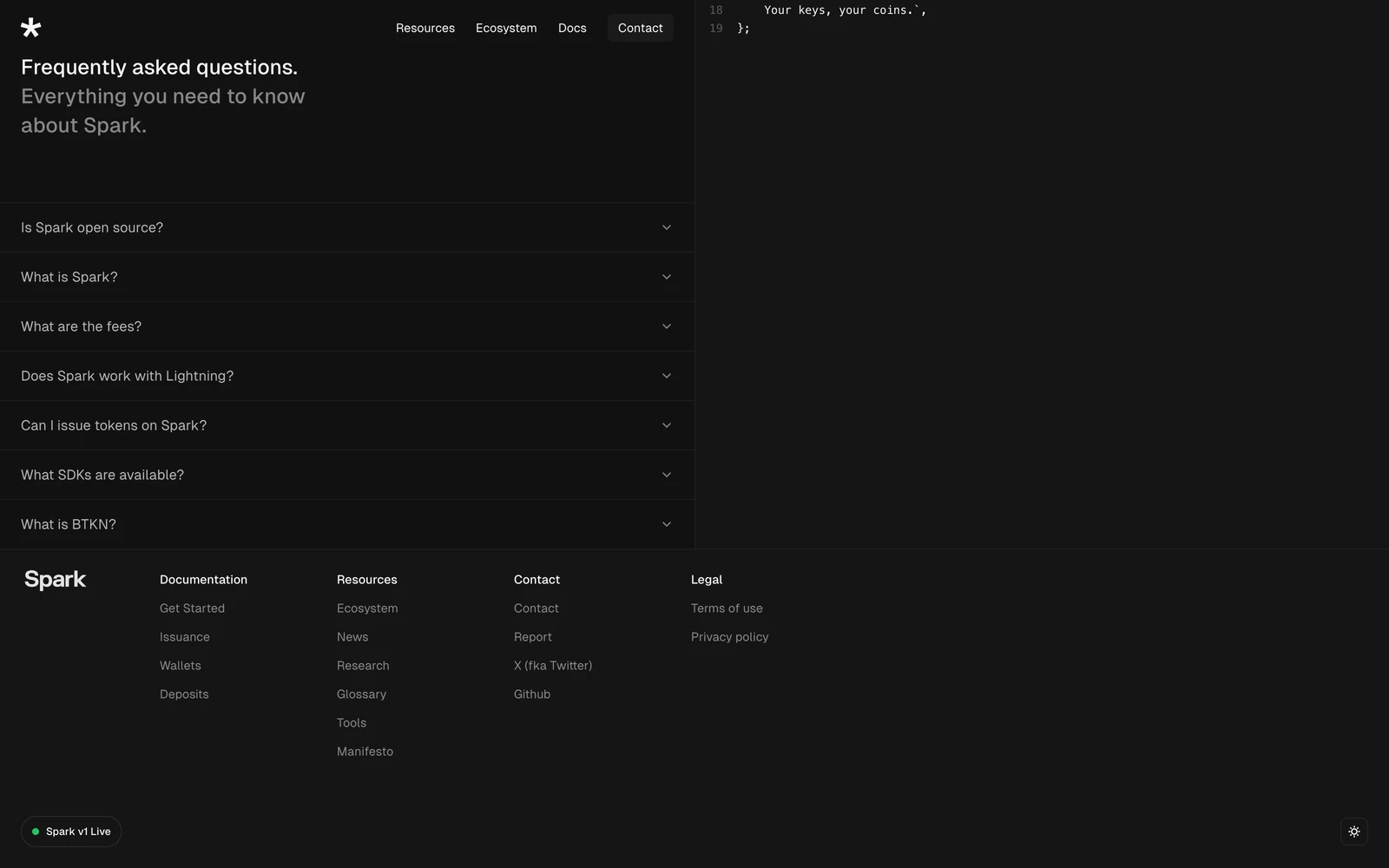Screen dimensions: 1389x868
Task: Click 'What SDKs are available?' question text
Action: 102,475
